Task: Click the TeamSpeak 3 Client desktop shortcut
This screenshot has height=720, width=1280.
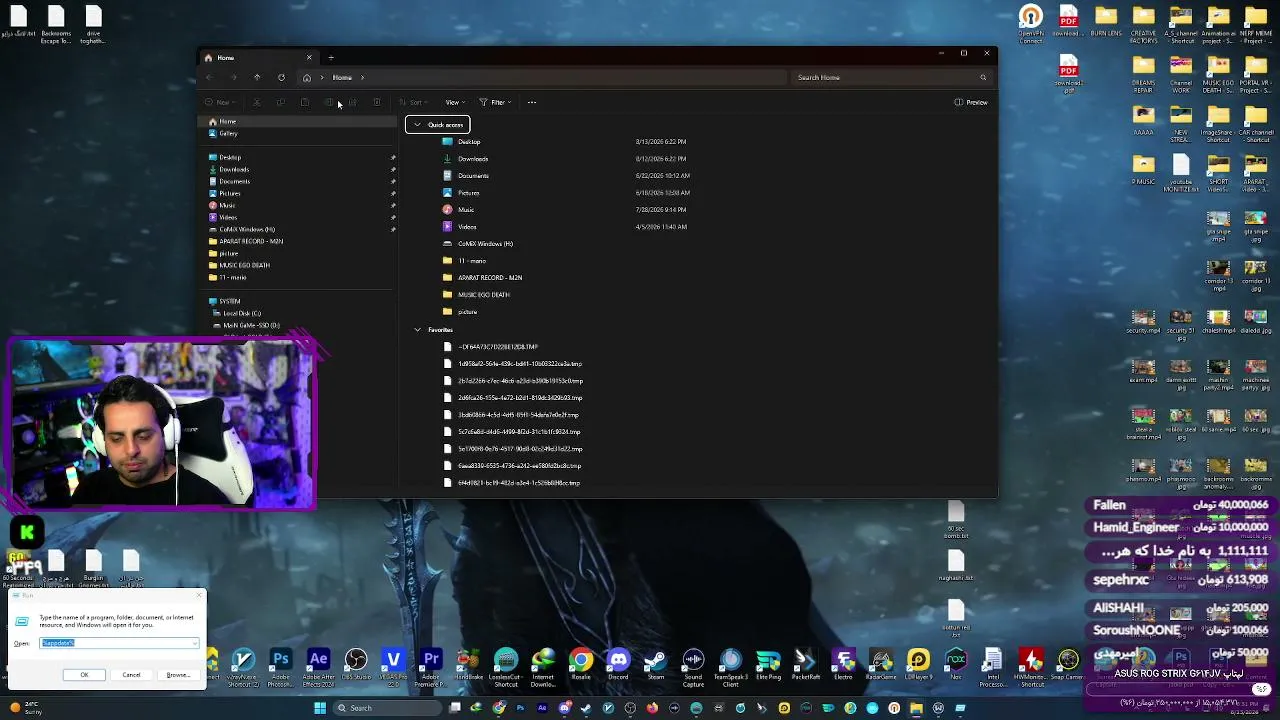Action: [731, 667]
